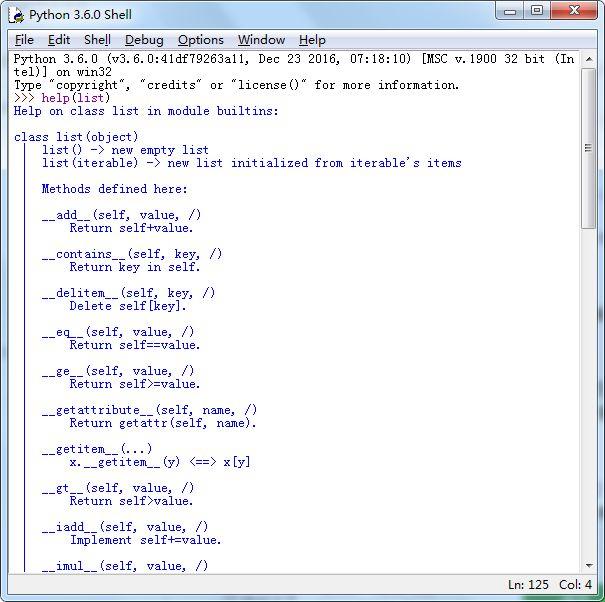Click 'Implement self+=value.' text
Image resolution: width=605 pixels, height=602 pixels.
(x=145, y=540)
